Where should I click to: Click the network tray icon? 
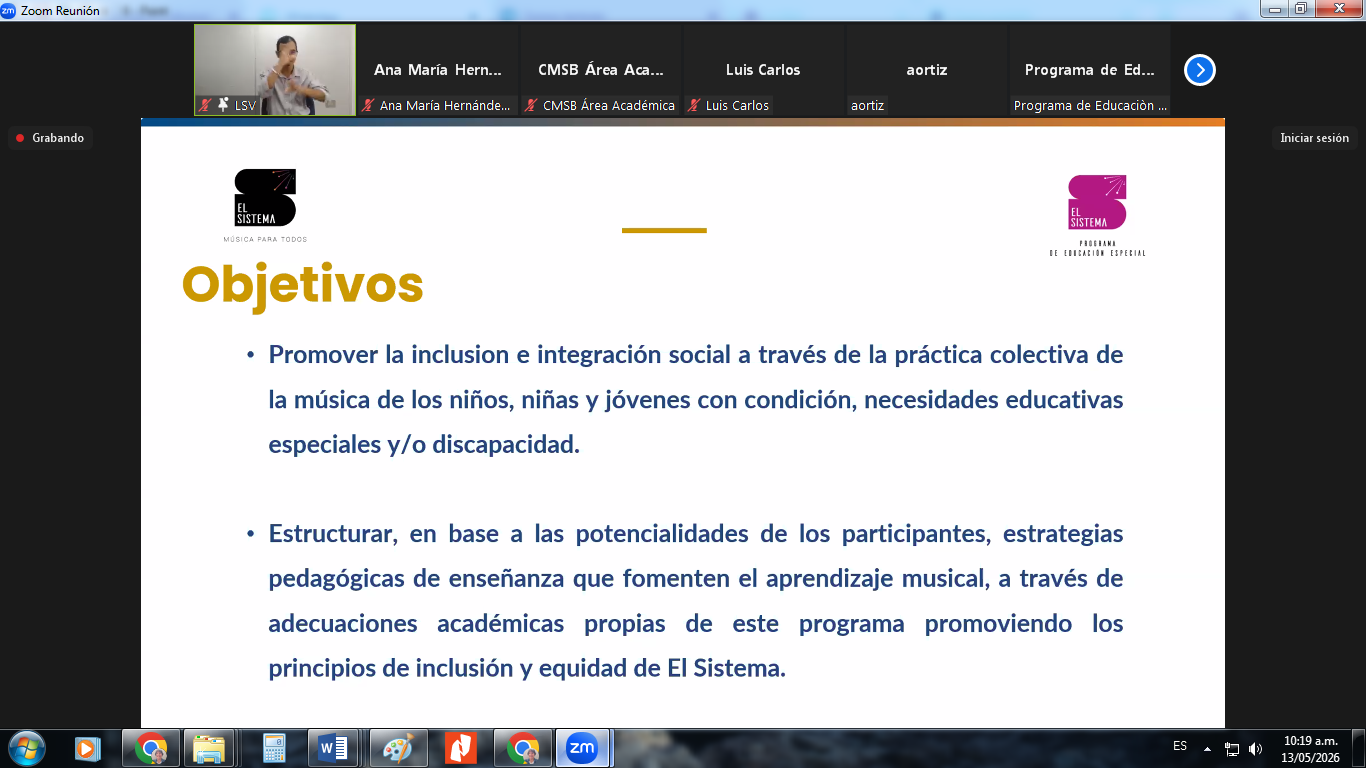(x=1232, y=748)
